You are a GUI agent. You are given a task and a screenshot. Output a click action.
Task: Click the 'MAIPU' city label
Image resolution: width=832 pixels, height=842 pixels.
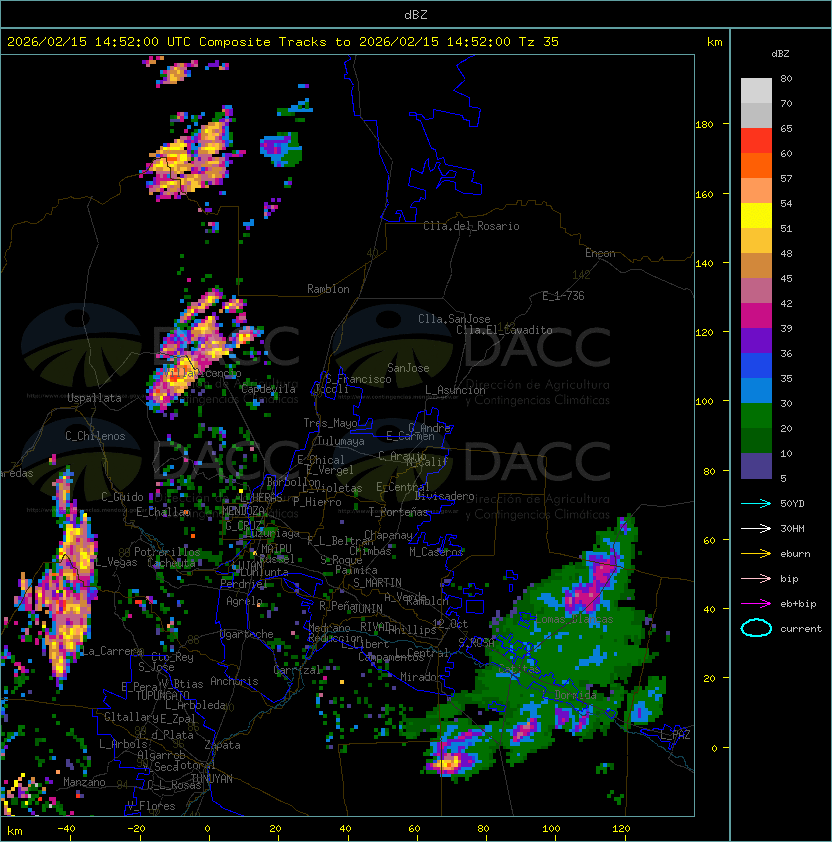(276, 548)
